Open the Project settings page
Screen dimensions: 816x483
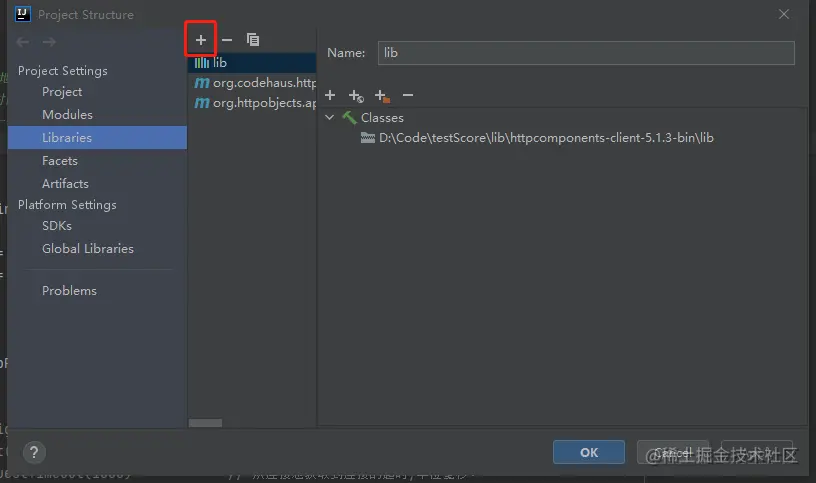tap(62, 92)
